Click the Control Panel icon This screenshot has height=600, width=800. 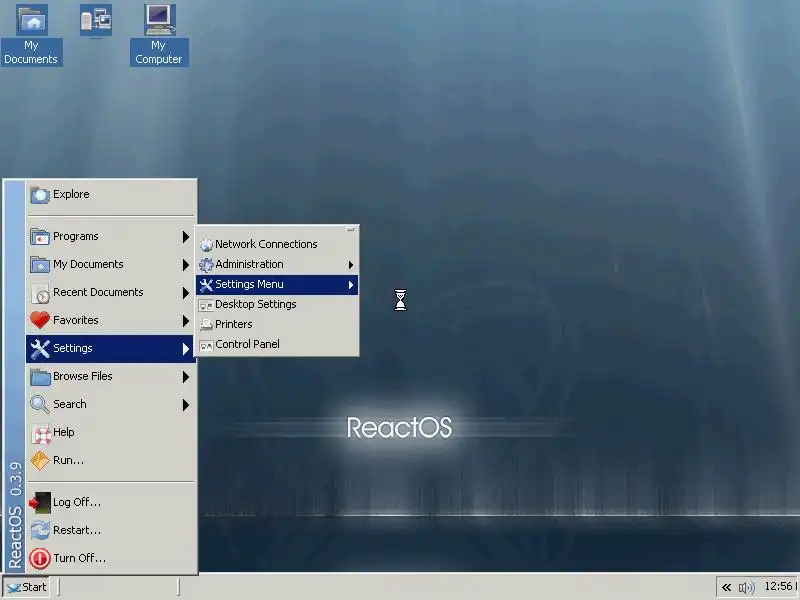(x=206, y=345)
